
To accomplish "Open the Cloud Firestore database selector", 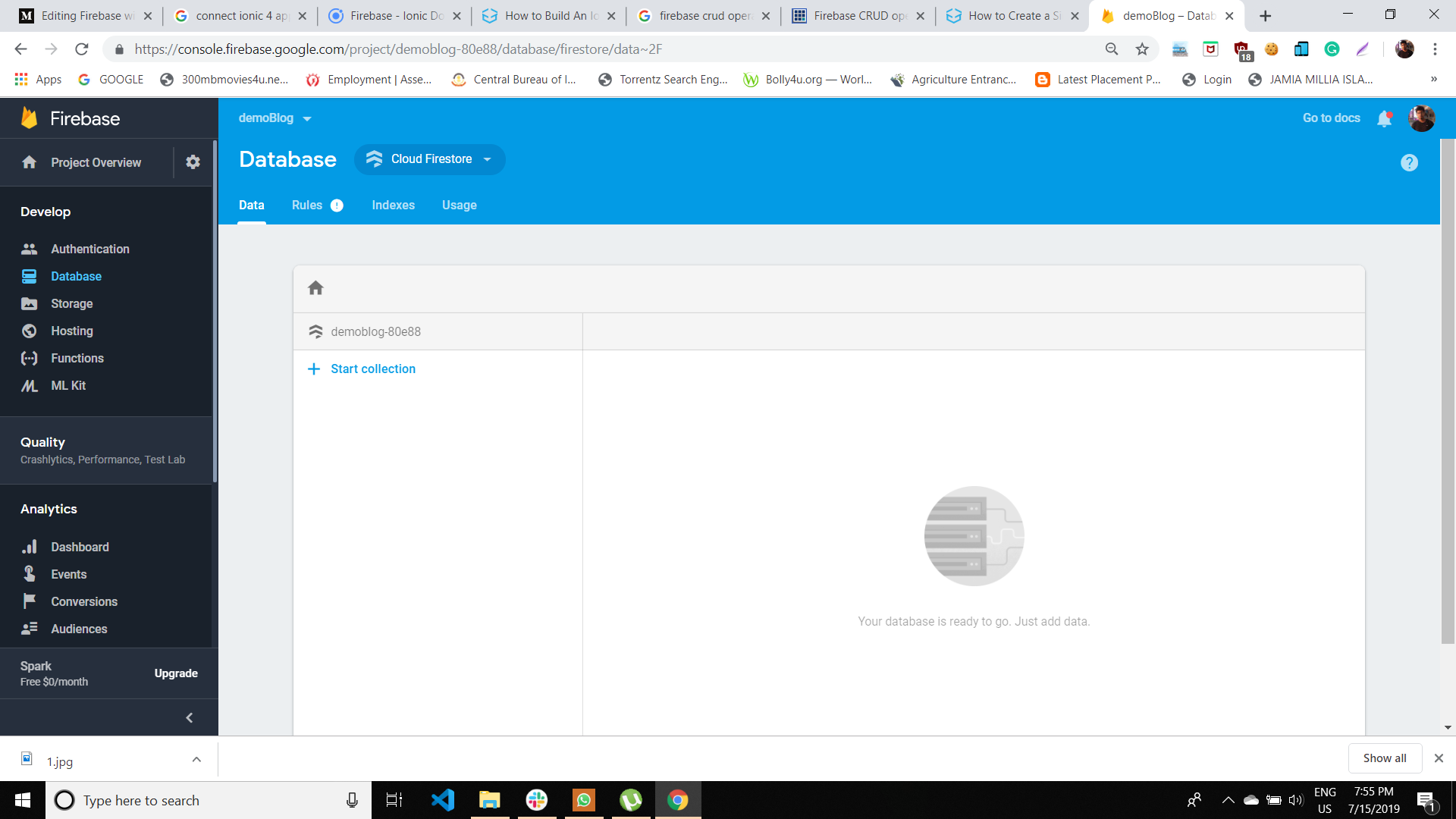I will point(430,159).
